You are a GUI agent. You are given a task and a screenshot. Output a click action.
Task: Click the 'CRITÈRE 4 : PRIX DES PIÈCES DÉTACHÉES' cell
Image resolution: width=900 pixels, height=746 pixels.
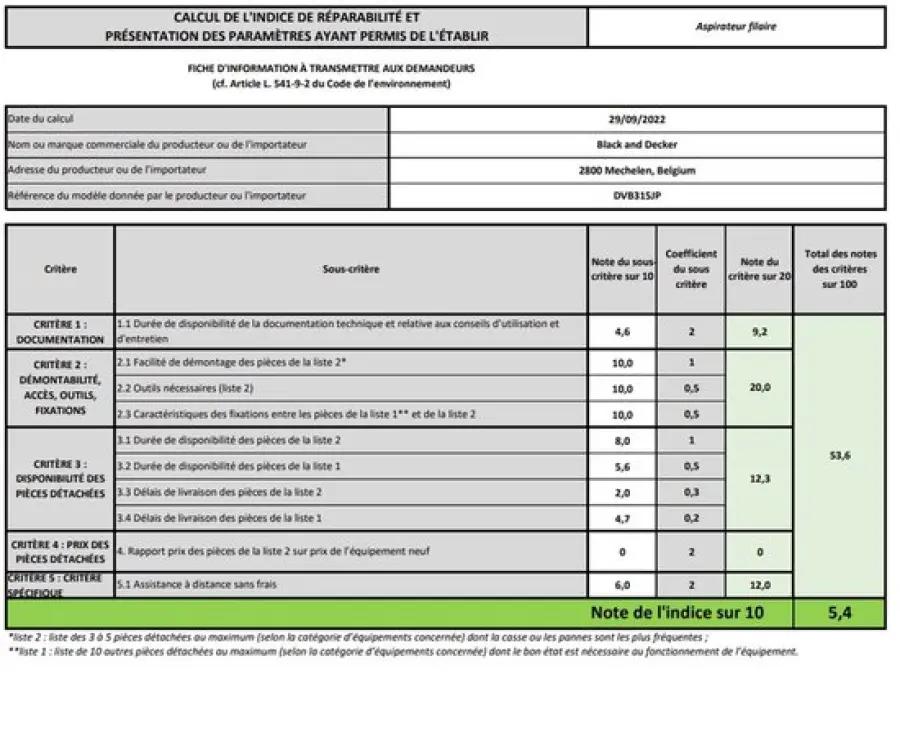coord(60,551)
